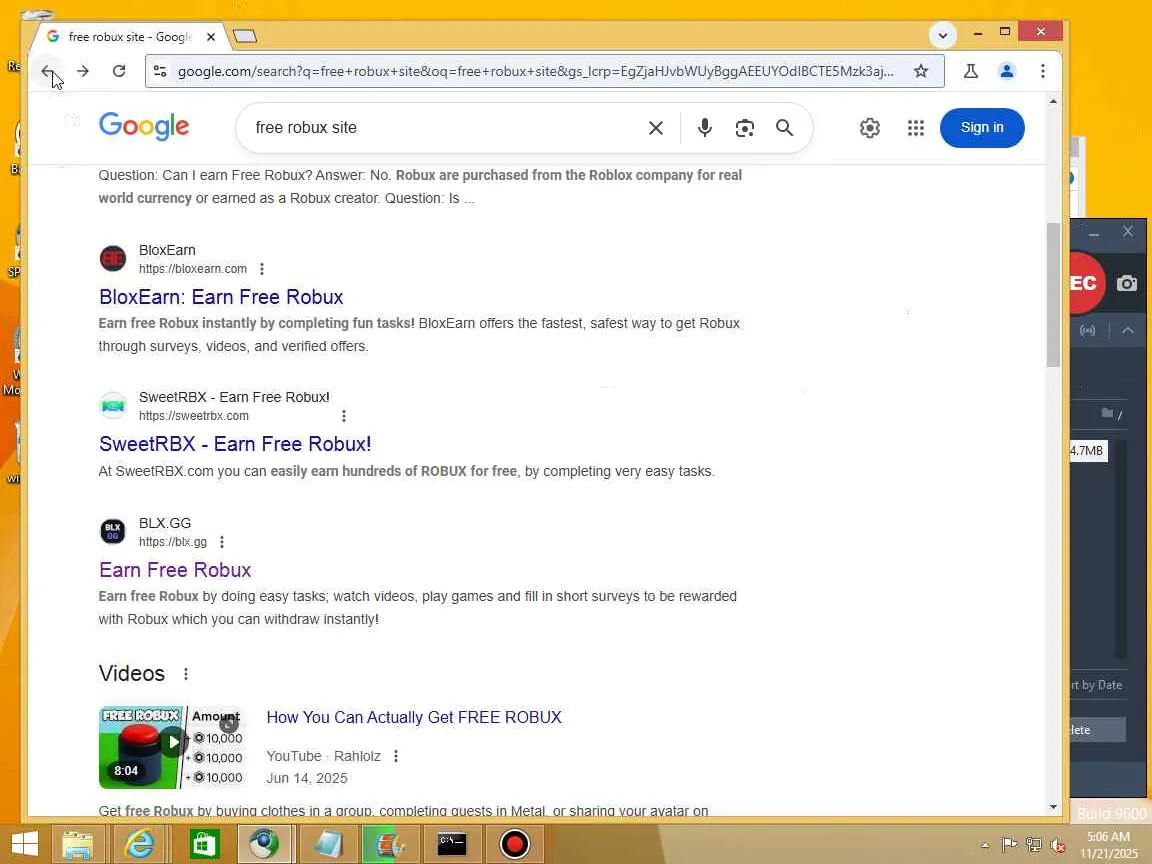Take screenshot with recorder camera icon
The width and height of the screenshot is (1152, 864).
[1127, 284]
